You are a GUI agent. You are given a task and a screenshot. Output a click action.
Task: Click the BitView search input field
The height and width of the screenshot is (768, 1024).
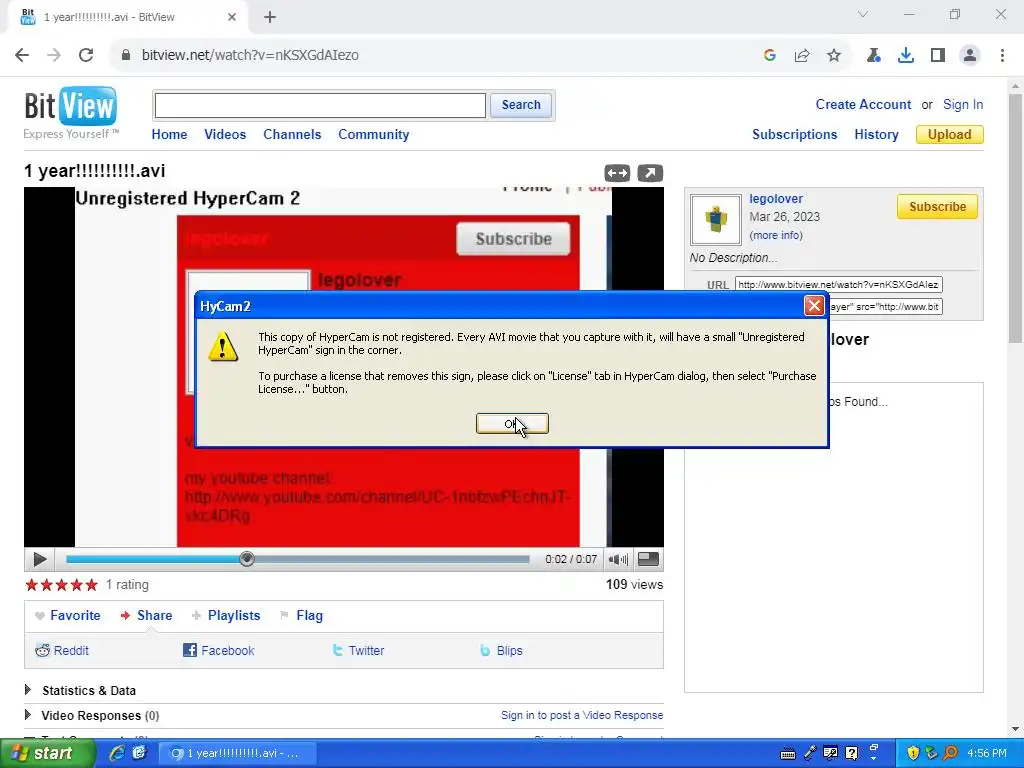point(320,105)
